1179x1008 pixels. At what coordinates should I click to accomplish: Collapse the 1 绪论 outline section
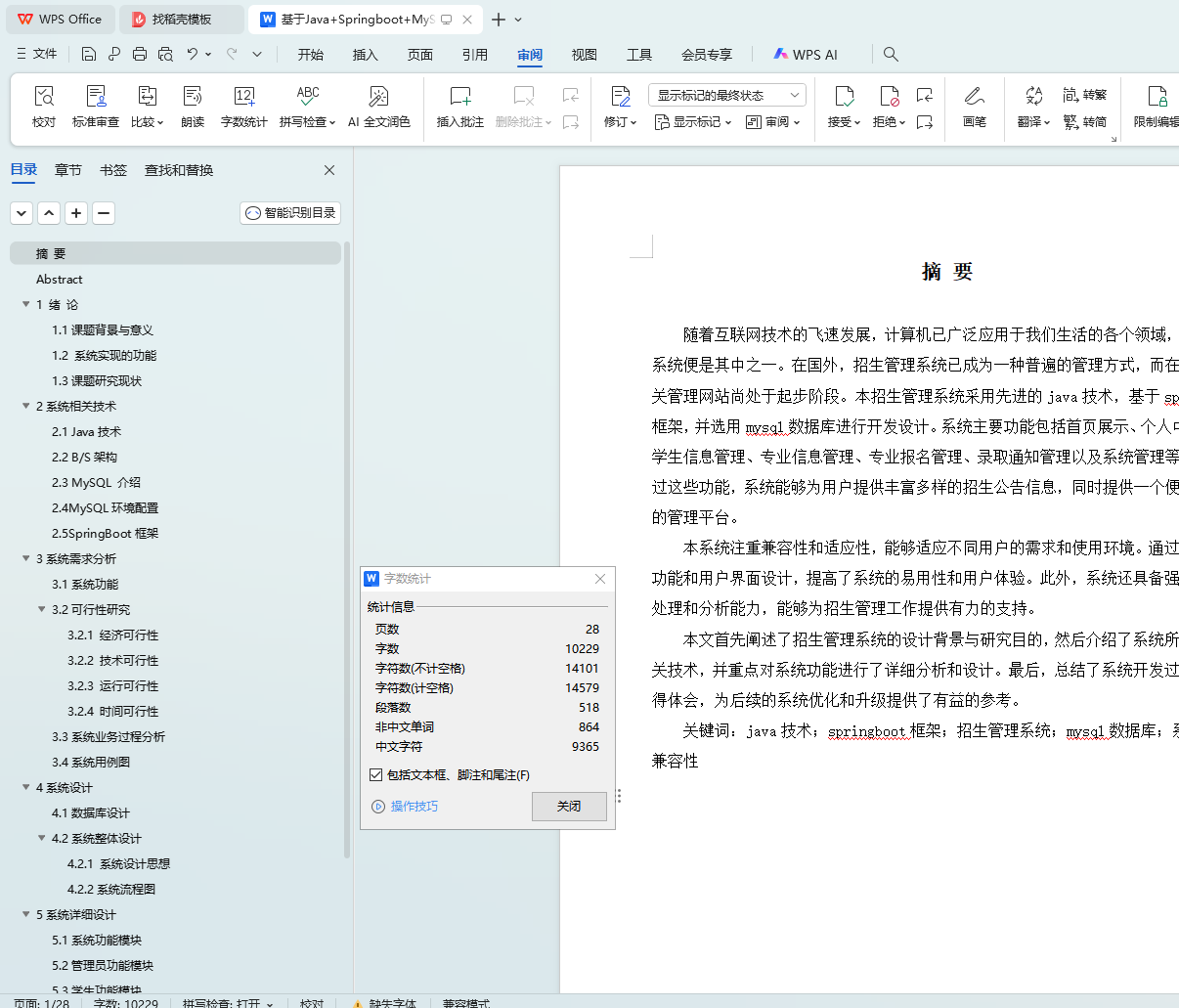tap(26, 304)
